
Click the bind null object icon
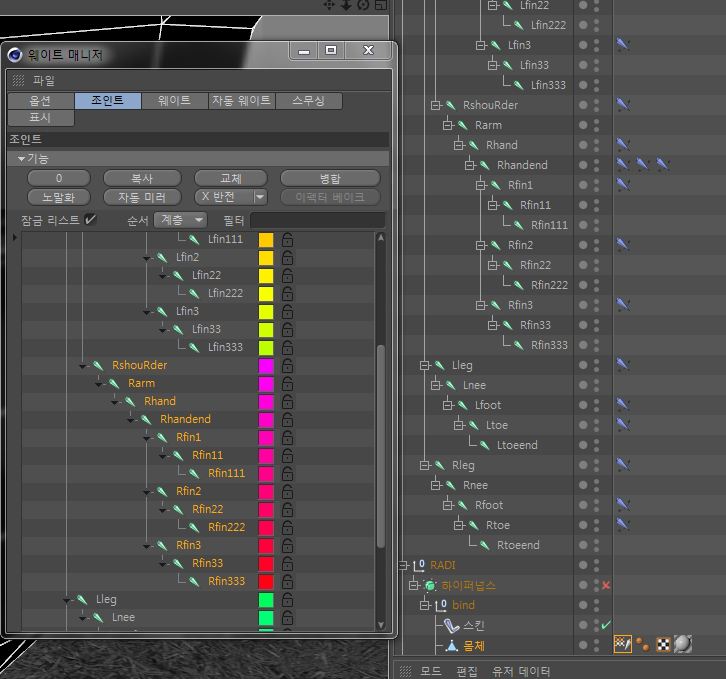(441, 605)
